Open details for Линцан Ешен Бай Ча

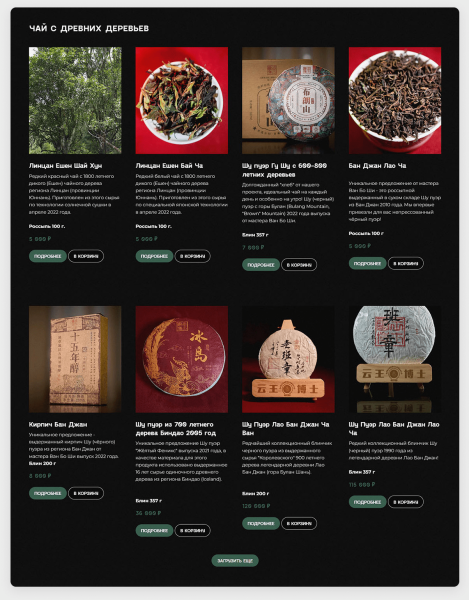154,256
